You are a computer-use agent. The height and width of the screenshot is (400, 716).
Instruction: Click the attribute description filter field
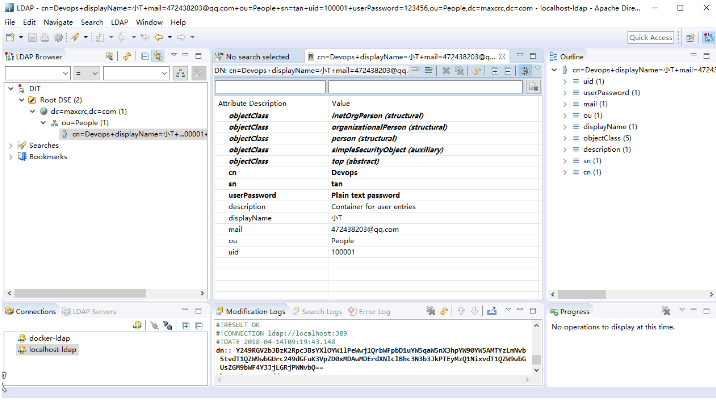coord(270,87)
